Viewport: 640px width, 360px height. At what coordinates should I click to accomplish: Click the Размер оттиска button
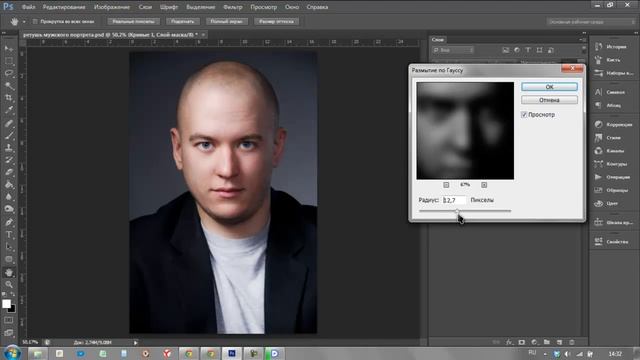click(x=276, y=21)
